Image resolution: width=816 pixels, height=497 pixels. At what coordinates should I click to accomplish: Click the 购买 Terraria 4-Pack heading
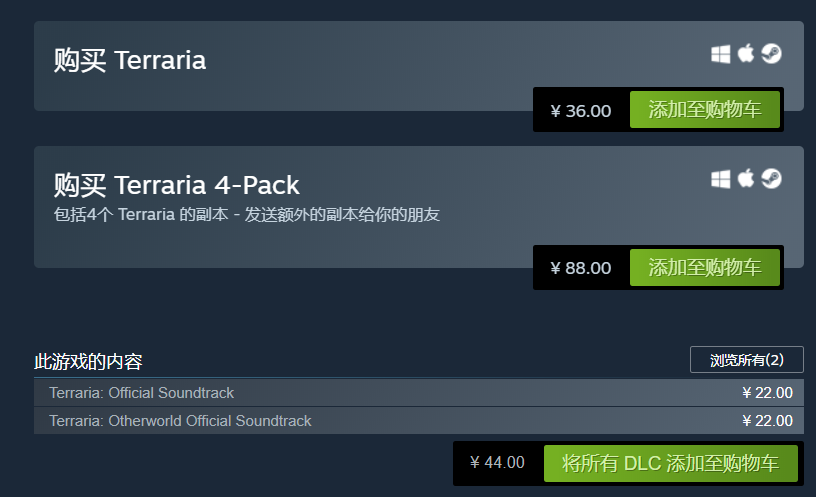click(176, 185)
